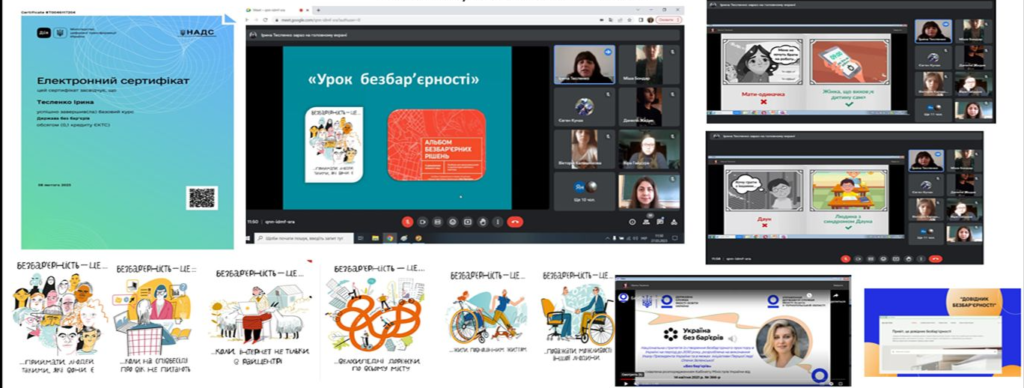
Task: Click the Chrome 'Оновити' update button
Action: (669, 20)
